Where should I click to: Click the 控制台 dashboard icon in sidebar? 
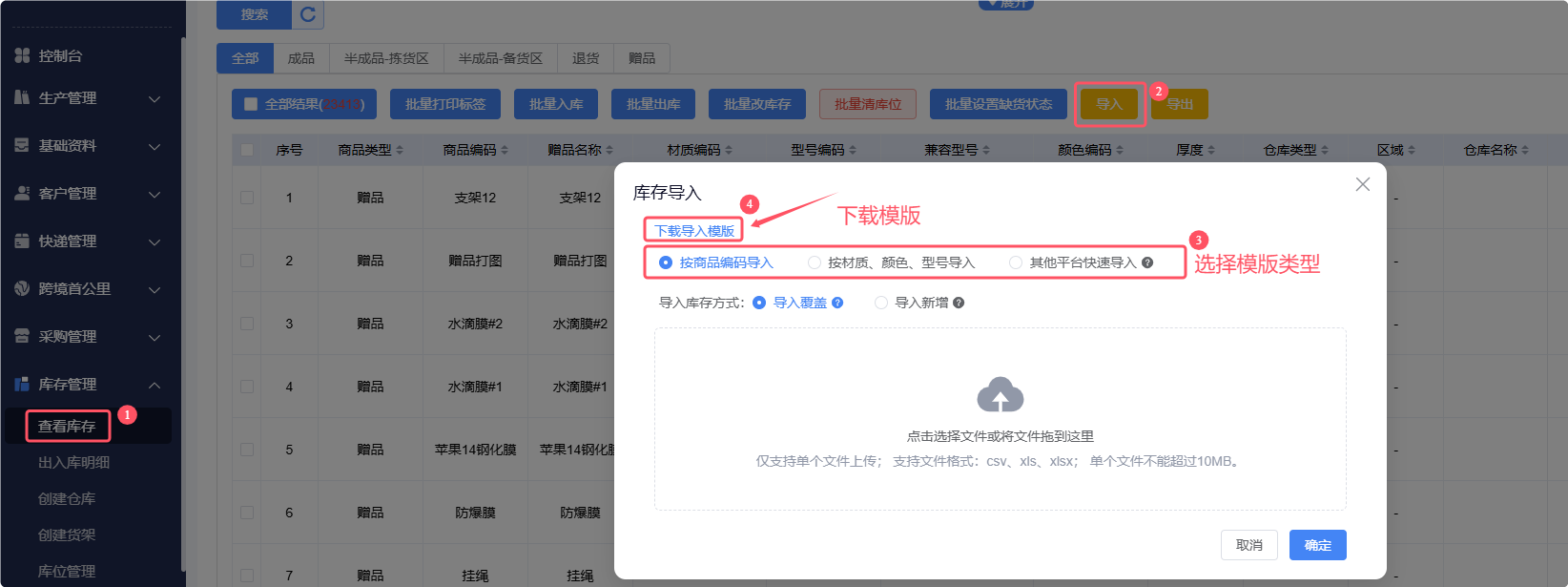tap(22, 55)
